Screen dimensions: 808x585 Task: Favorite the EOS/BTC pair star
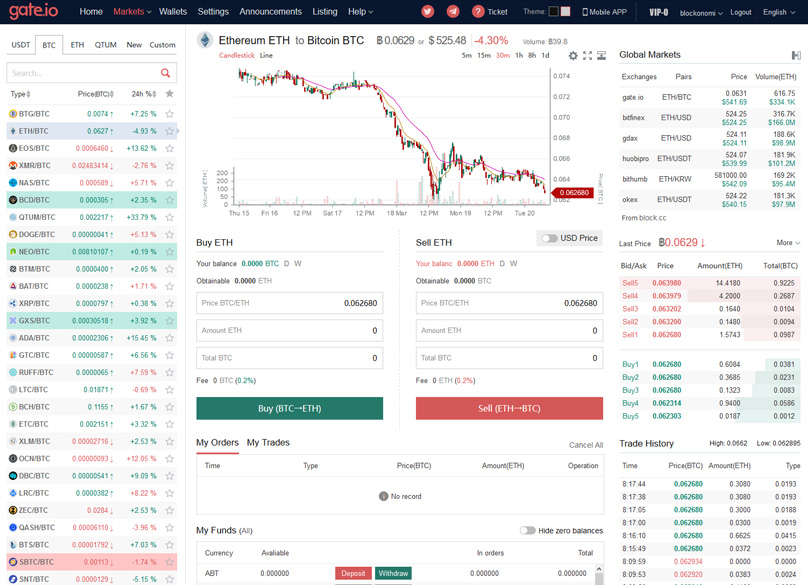(170, 148)
